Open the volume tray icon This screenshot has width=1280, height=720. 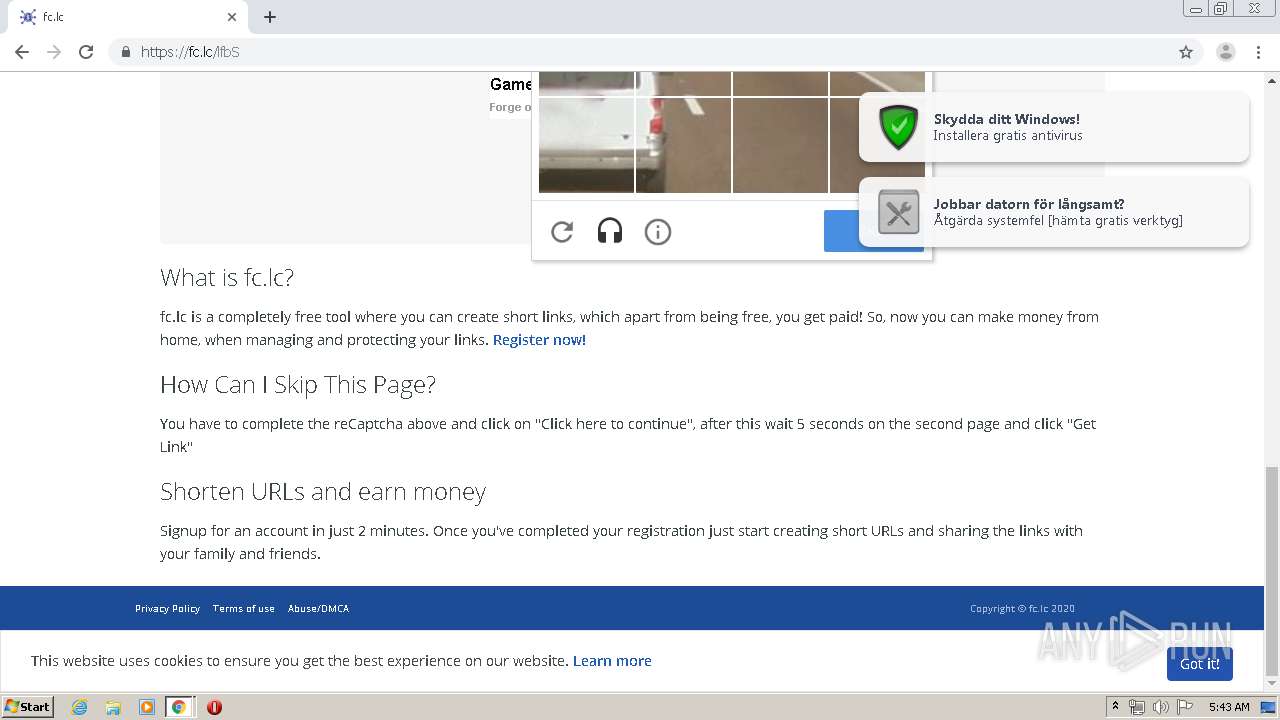[x=1160, y=707]
